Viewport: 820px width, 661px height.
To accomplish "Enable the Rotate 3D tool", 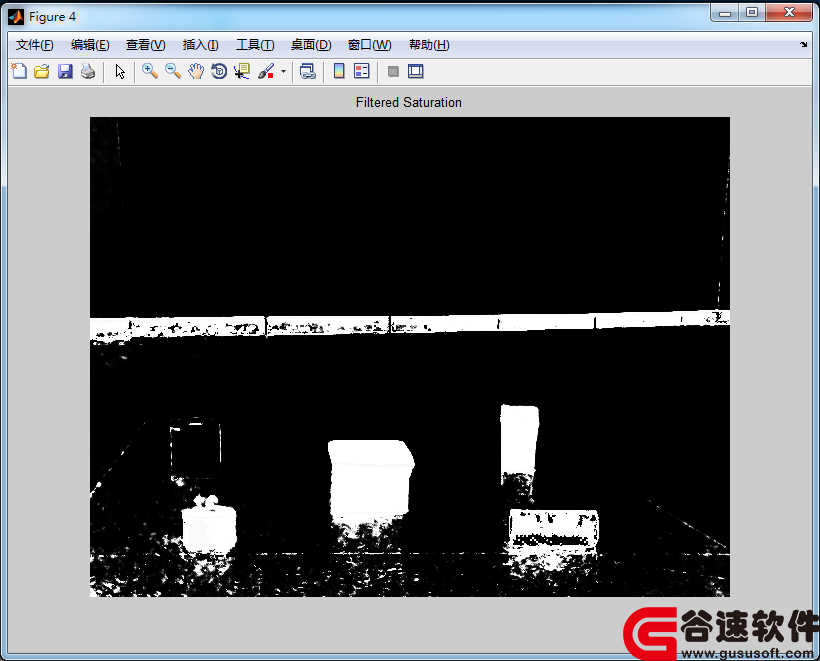I will pyautogui.click(x=219, y=71).
